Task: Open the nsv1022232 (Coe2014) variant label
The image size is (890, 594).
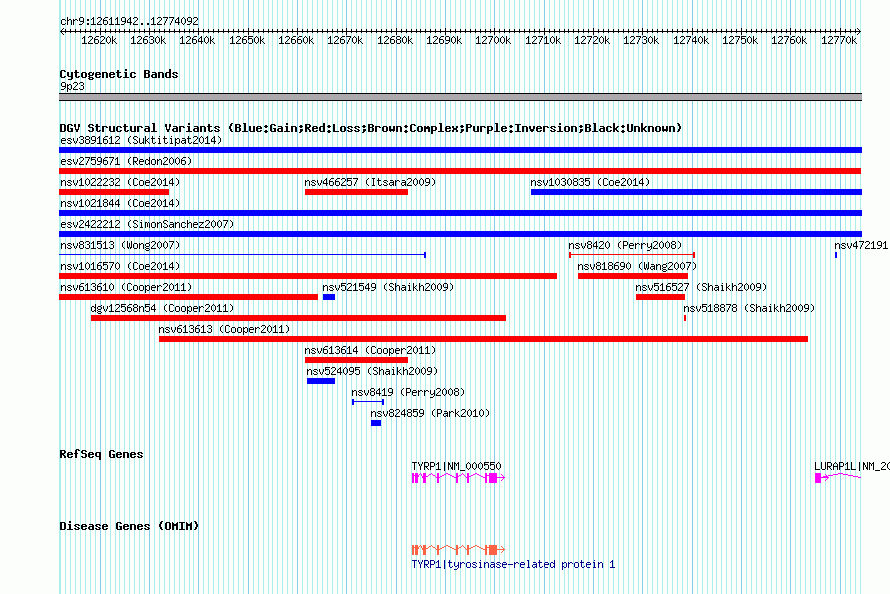Action: pyautogui.click(x=120, y=182)
